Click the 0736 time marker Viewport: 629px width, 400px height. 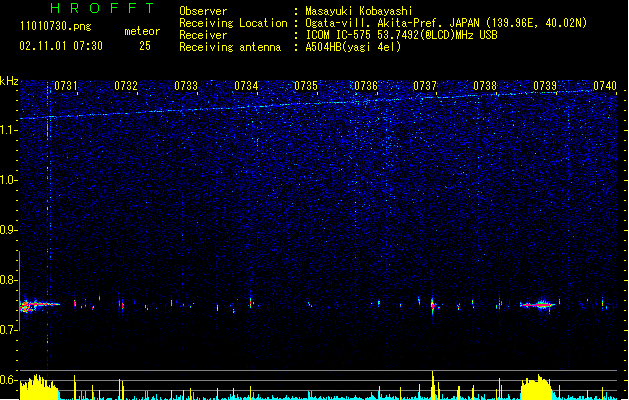coord(366,86)
